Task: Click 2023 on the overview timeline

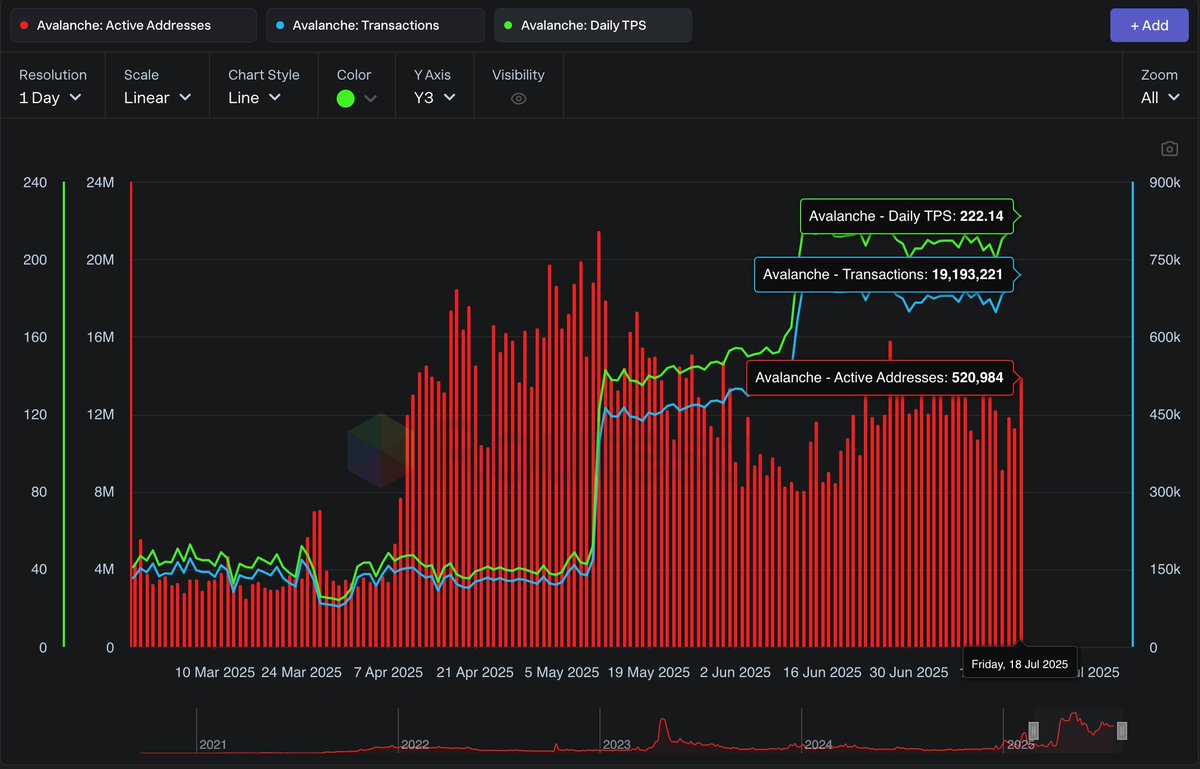Action: point(617,745)
